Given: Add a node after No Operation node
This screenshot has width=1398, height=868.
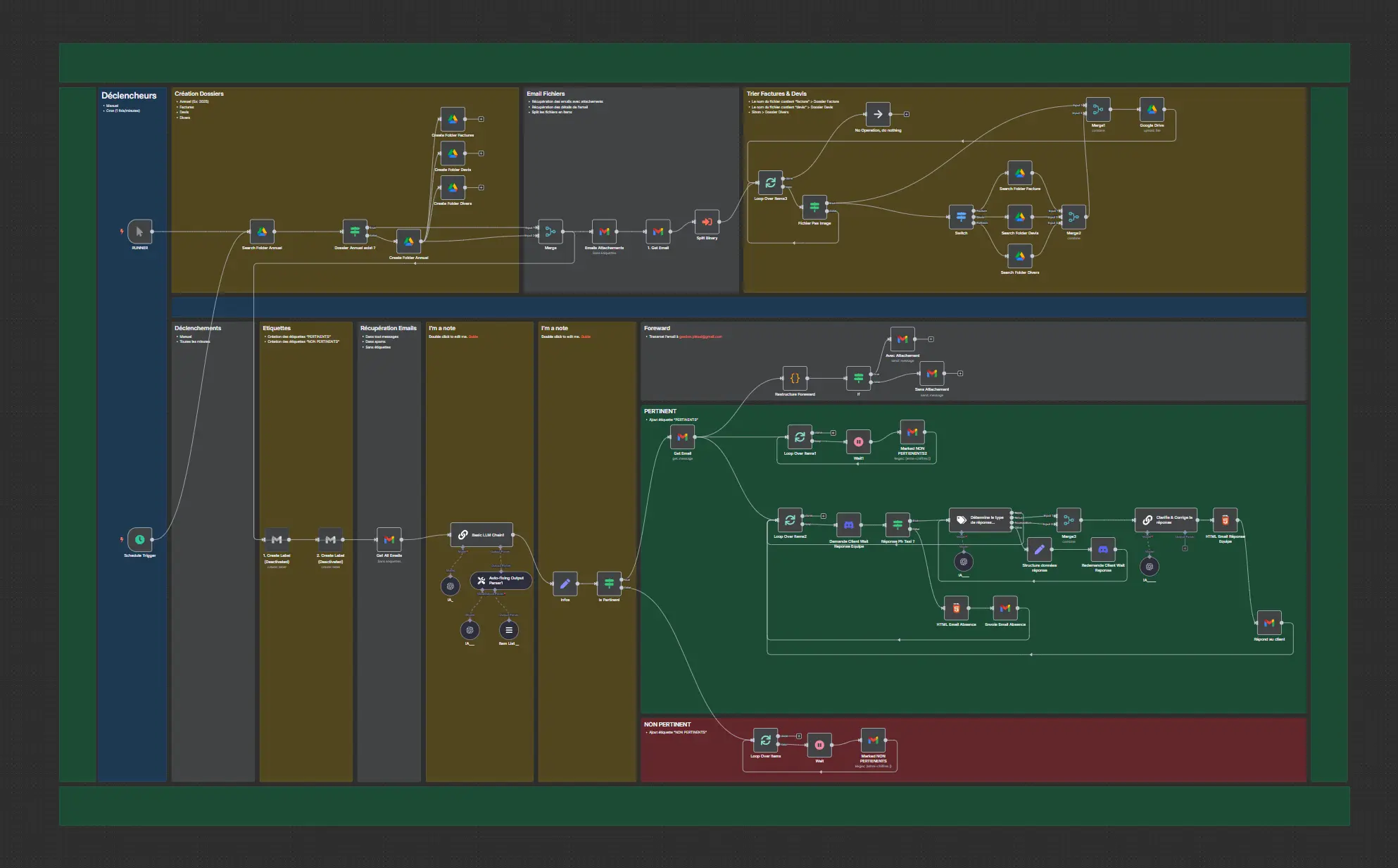Looking at the screenshot, I should (x=907, y=113).
